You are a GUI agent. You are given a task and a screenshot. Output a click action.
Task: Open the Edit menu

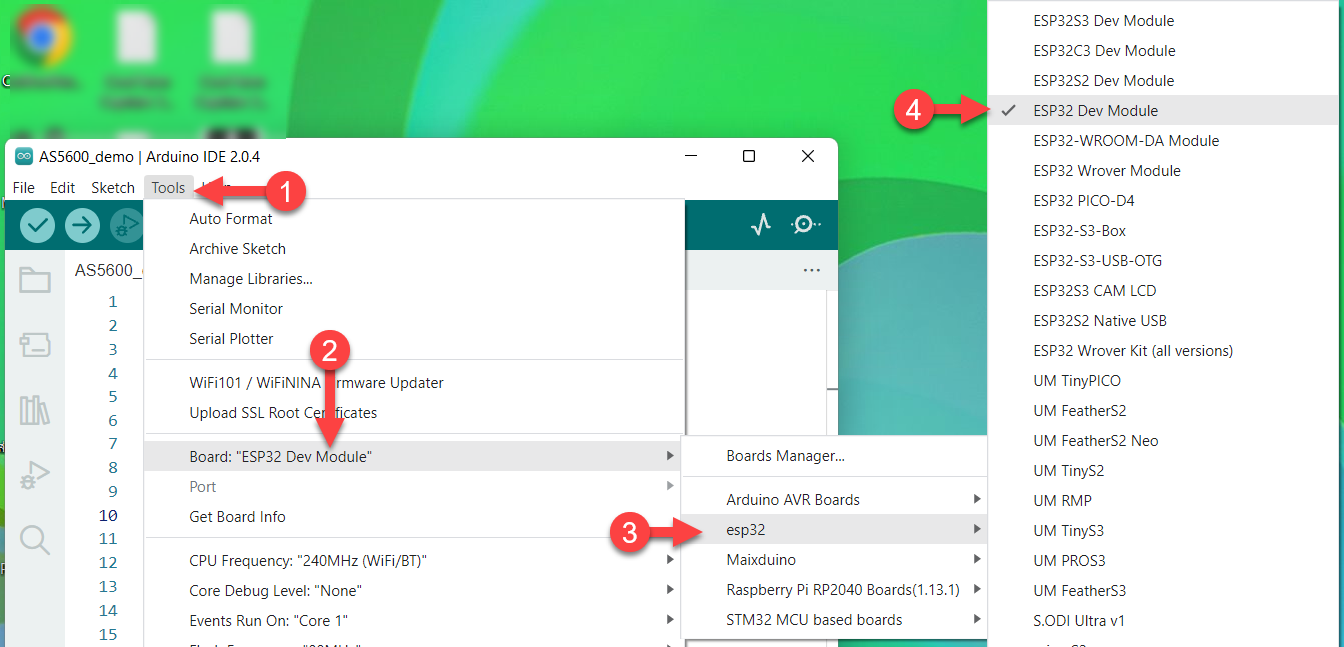coord(63,188)
